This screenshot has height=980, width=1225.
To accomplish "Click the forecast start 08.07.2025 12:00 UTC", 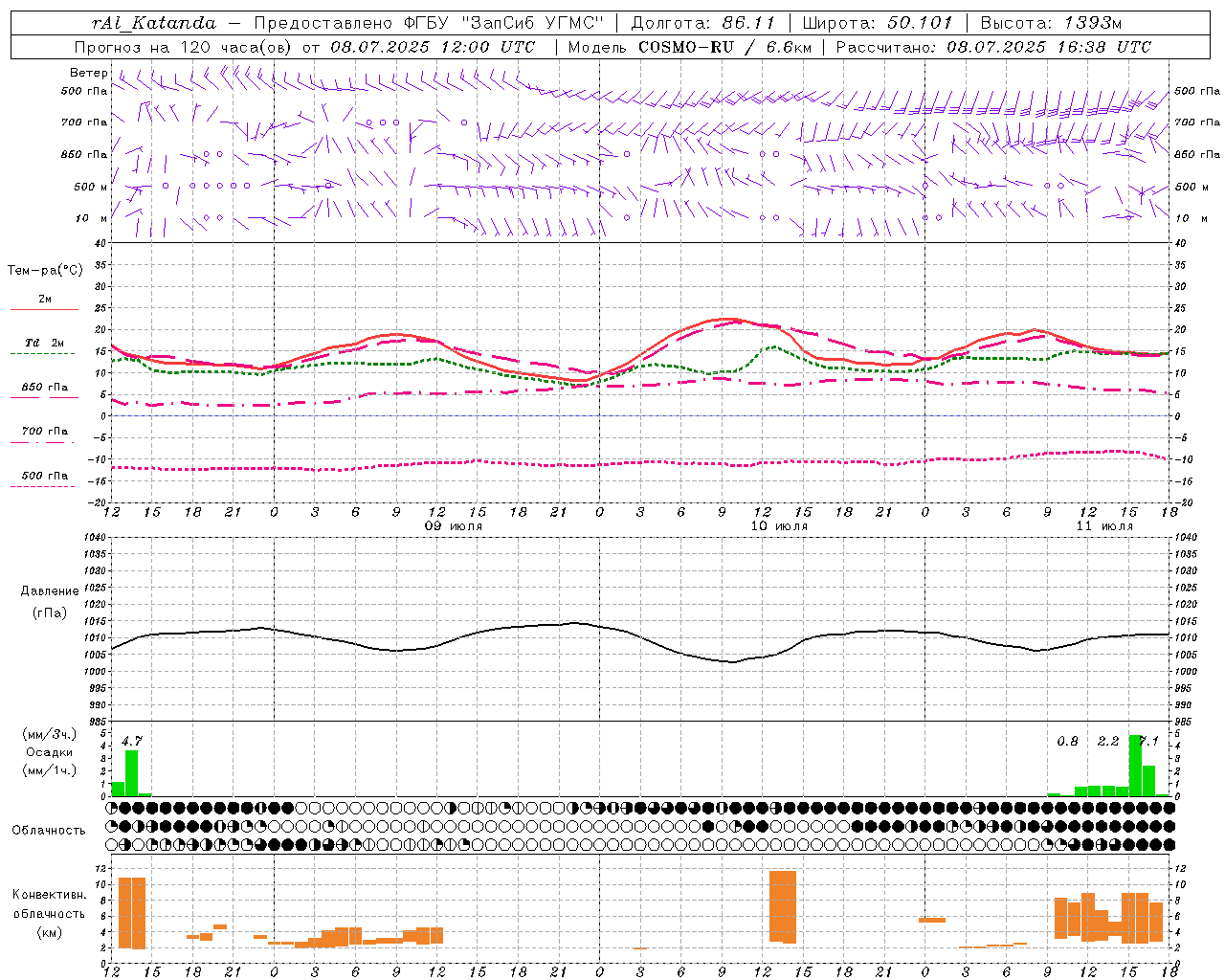I will [434, 47].
